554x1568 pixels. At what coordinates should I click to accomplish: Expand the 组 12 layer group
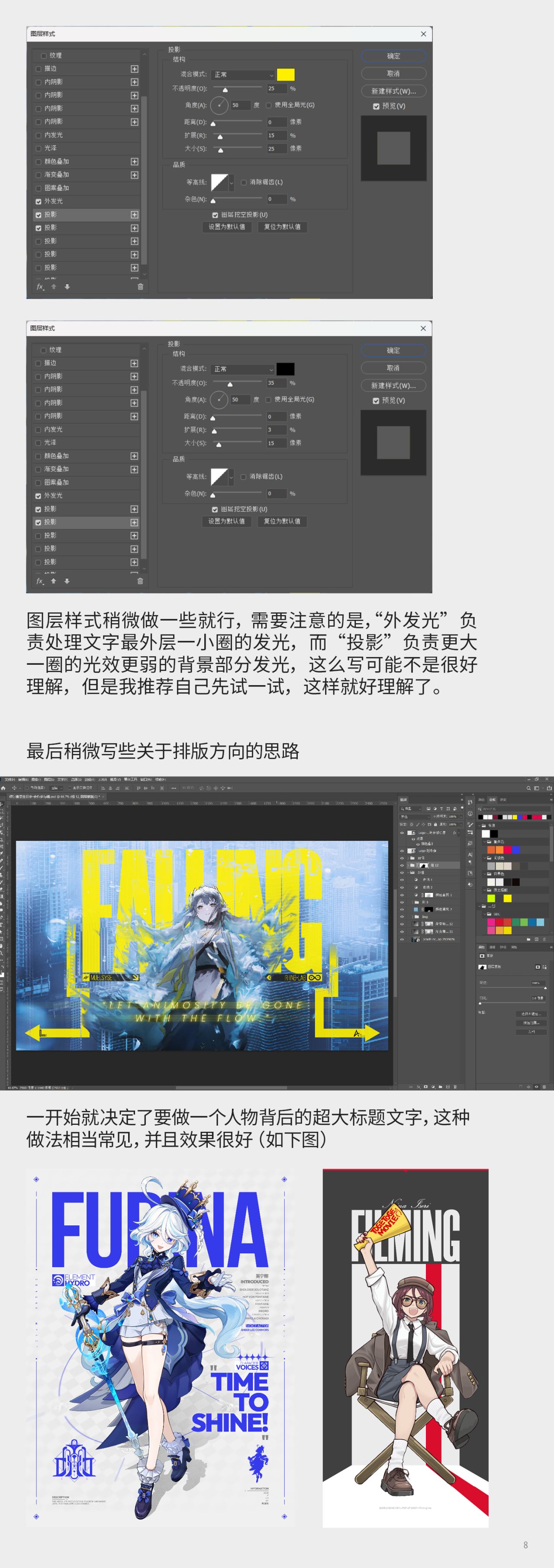coord(409,865)
